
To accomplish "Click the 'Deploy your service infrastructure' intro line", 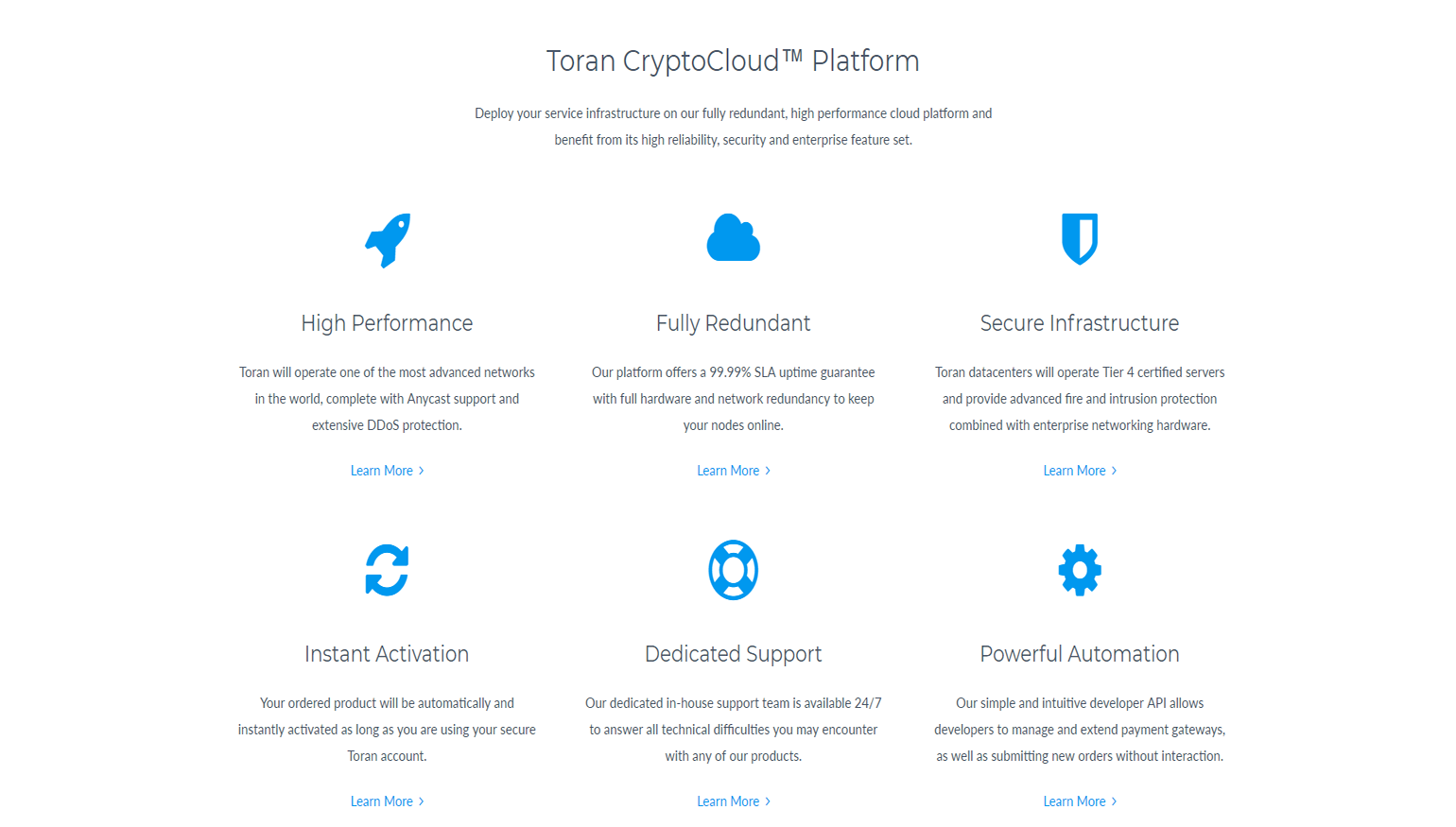I will 734,113.
